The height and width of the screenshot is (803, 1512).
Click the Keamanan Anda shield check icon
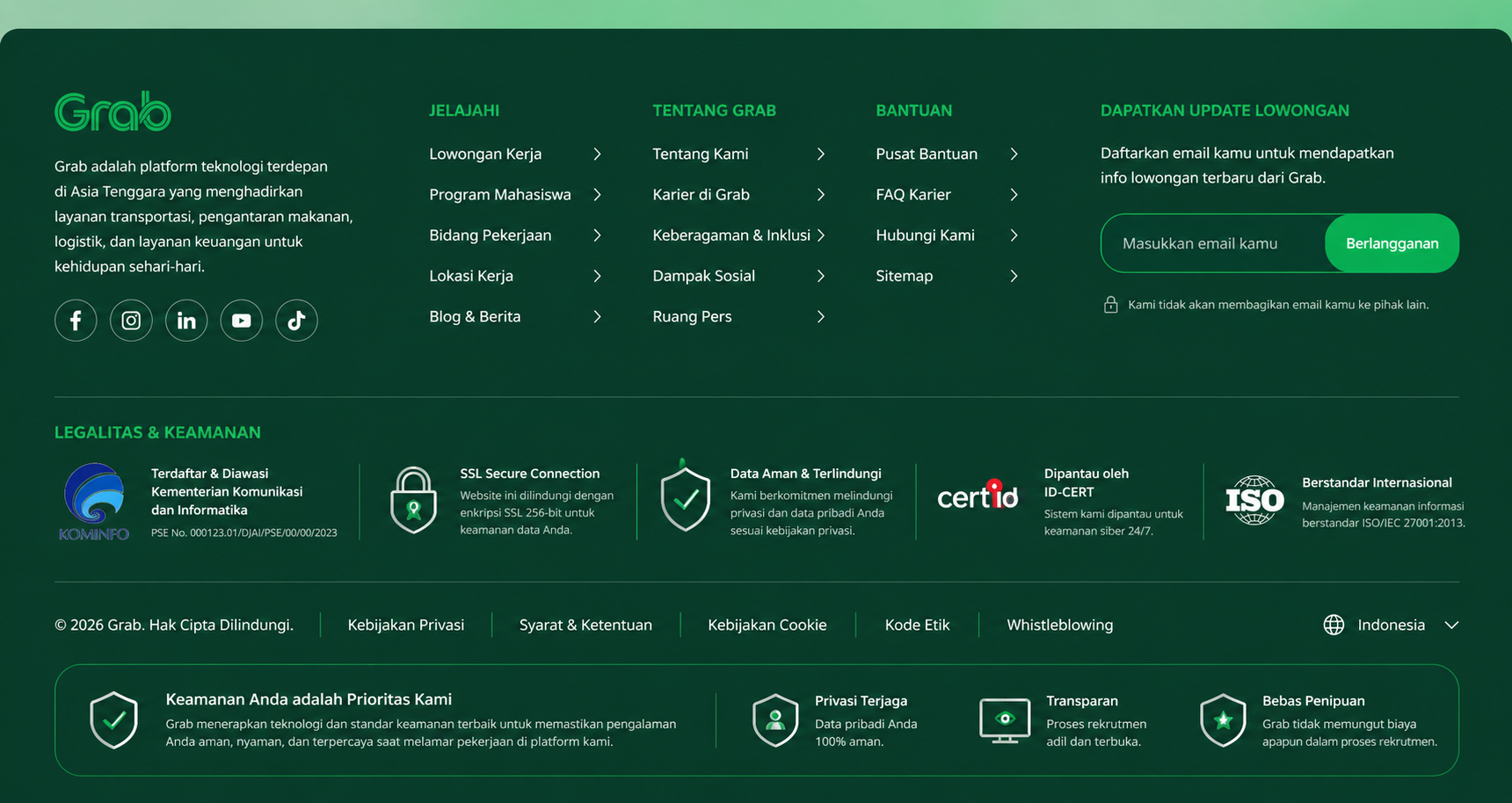click(x=114, y=720)
